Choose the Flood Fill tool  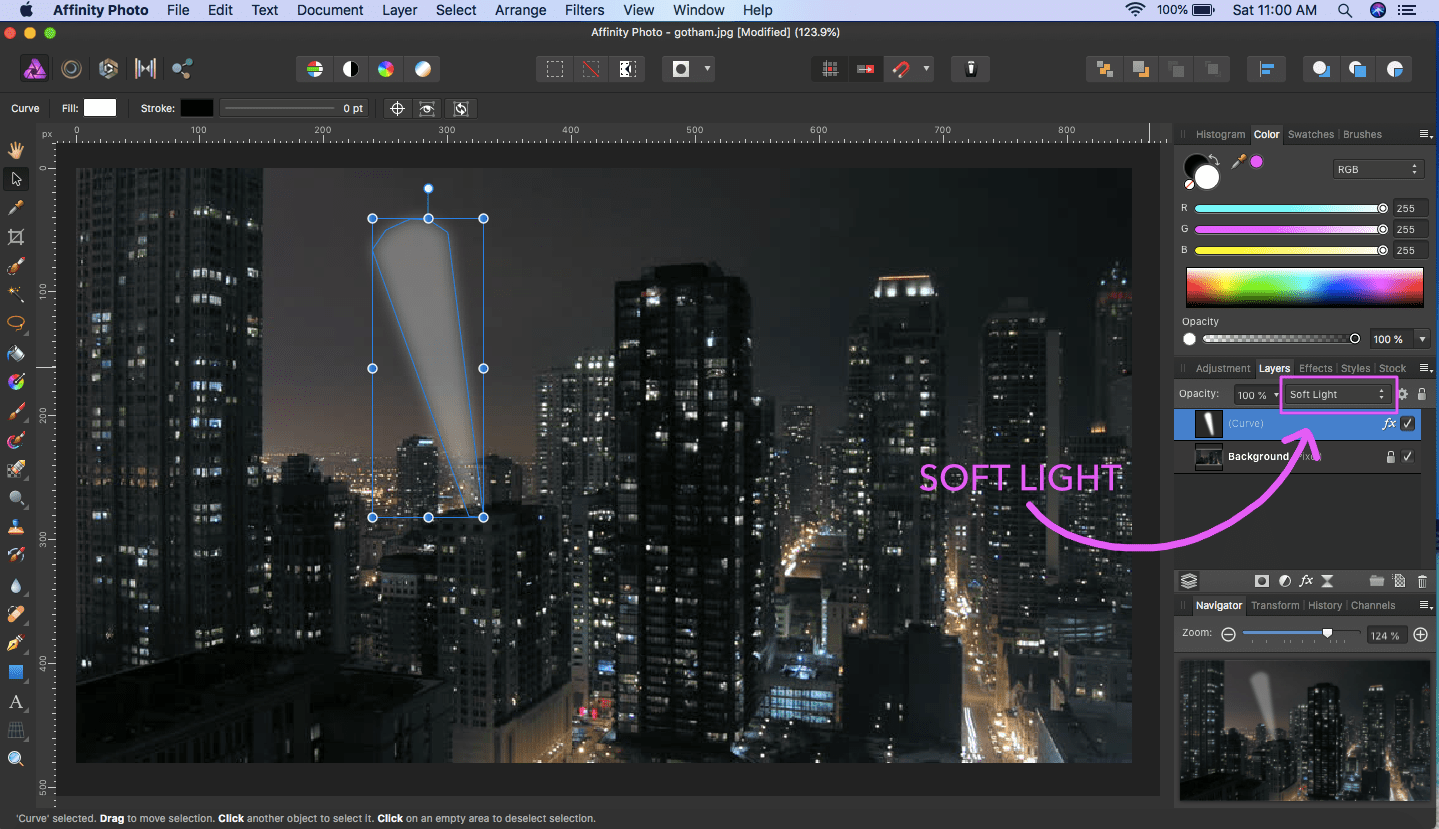pos(16,353)
